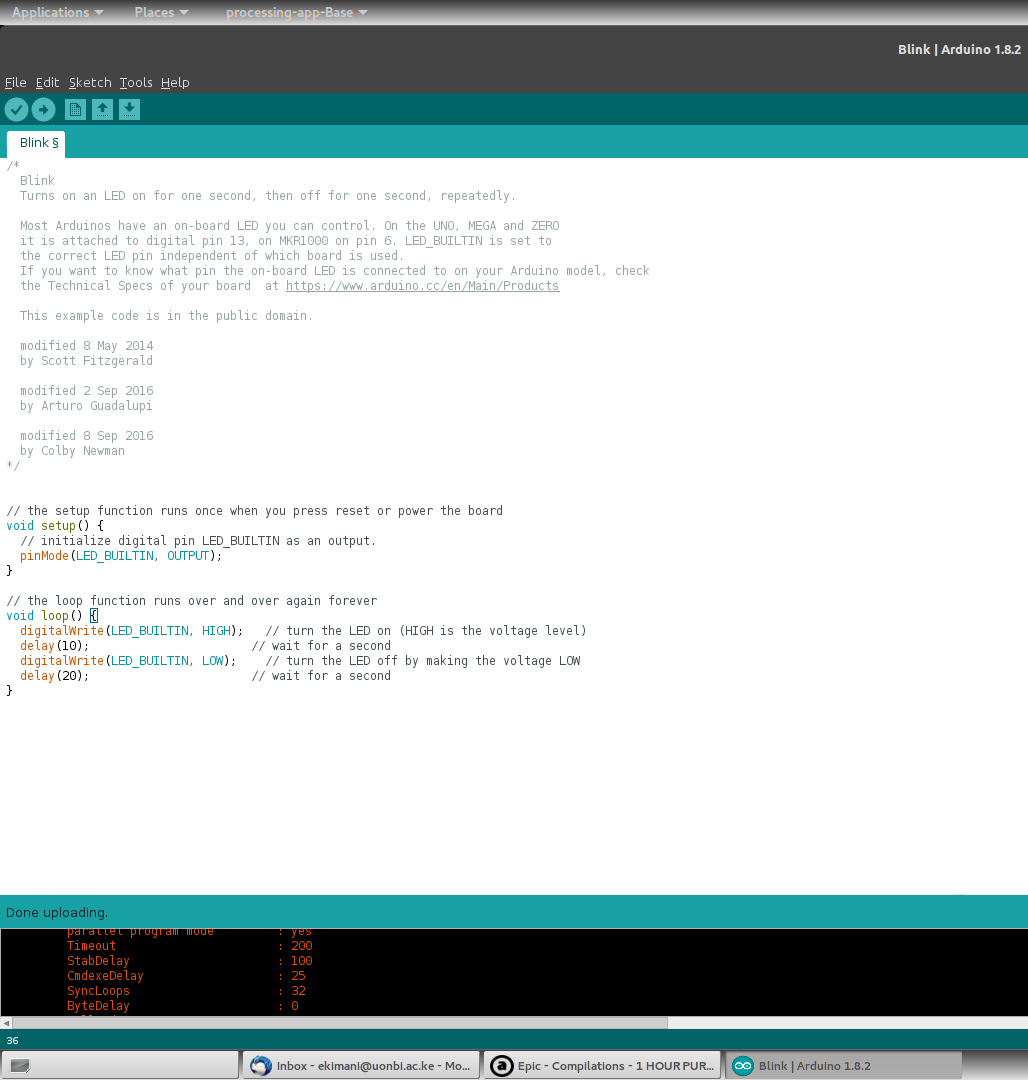Click the title 'Blink | Arduino 1.8.2'
The image size is (1028, 1080).
pyautogui.click(x=959, y=50)
